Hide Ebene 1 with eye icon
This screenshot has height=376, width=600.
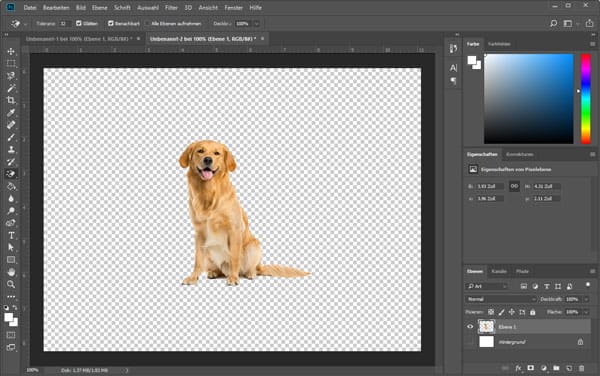coord(470,327)
